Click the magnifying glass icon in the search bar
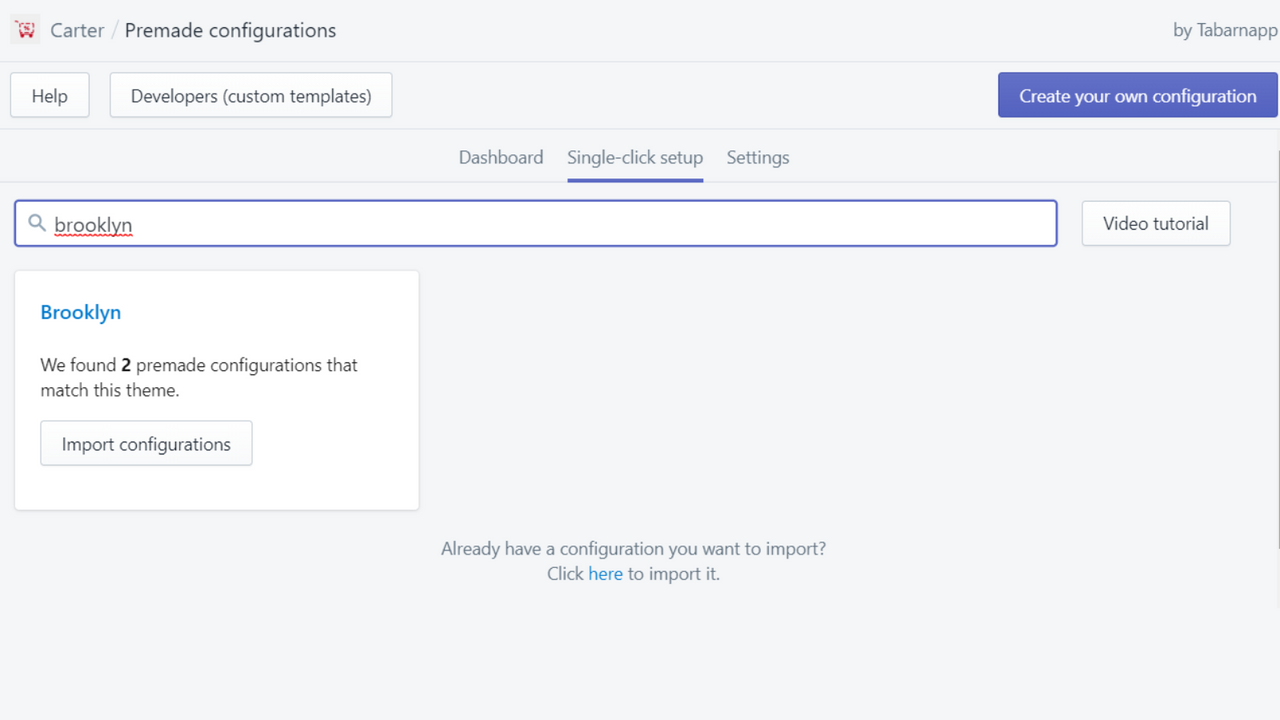1280x720 pixels. 37,223
